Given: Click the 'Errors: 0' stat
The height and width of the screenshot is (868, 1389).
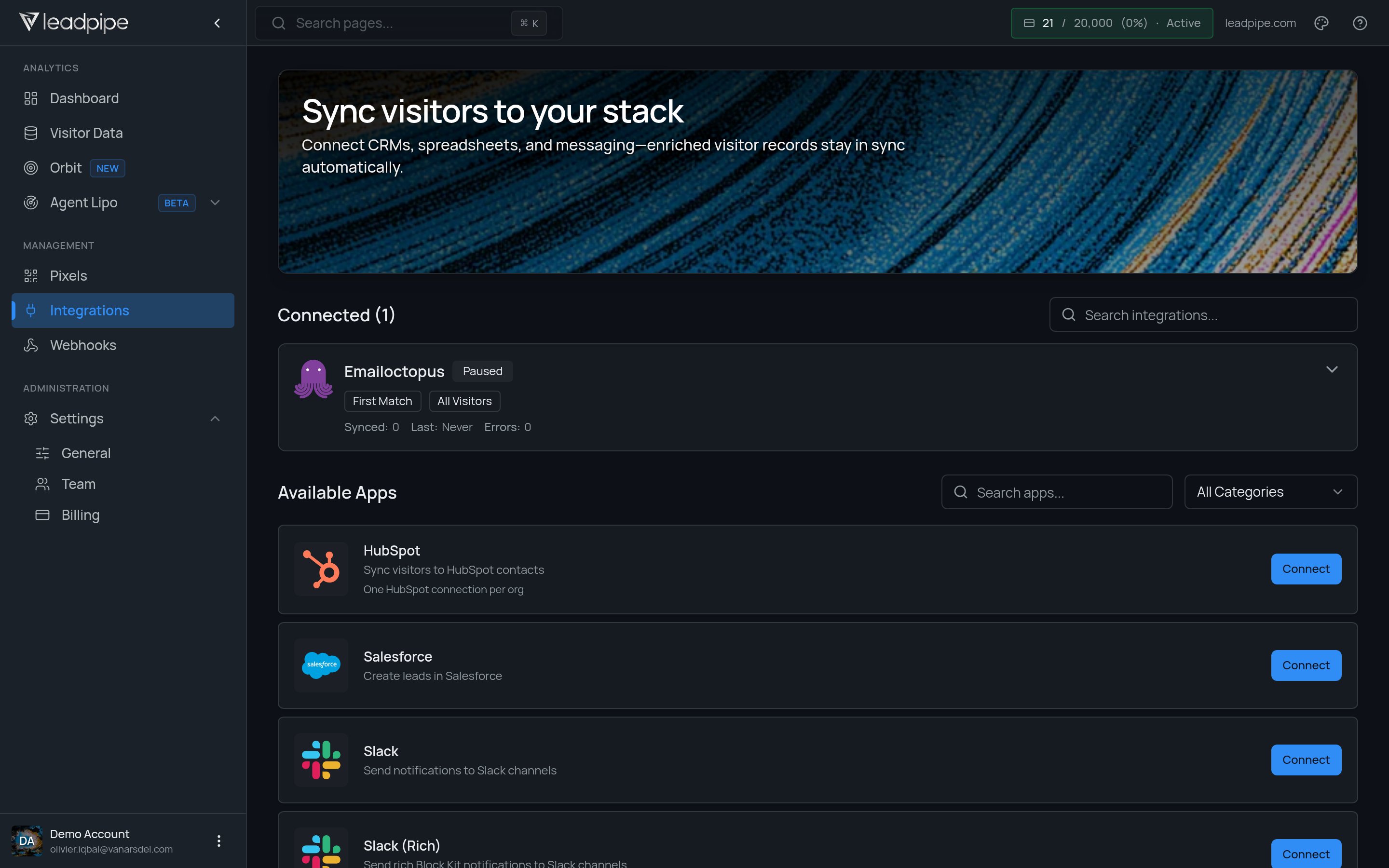Looking at the screenshot, I should point(507,427).
